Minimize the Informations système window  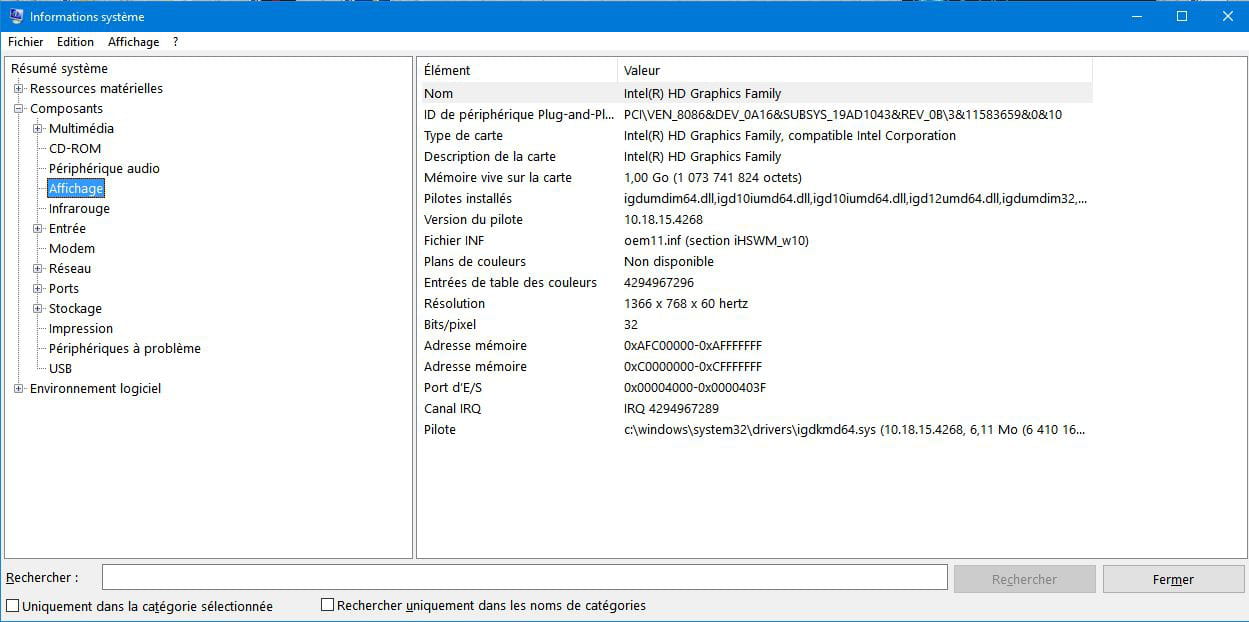coord(1136,16)
